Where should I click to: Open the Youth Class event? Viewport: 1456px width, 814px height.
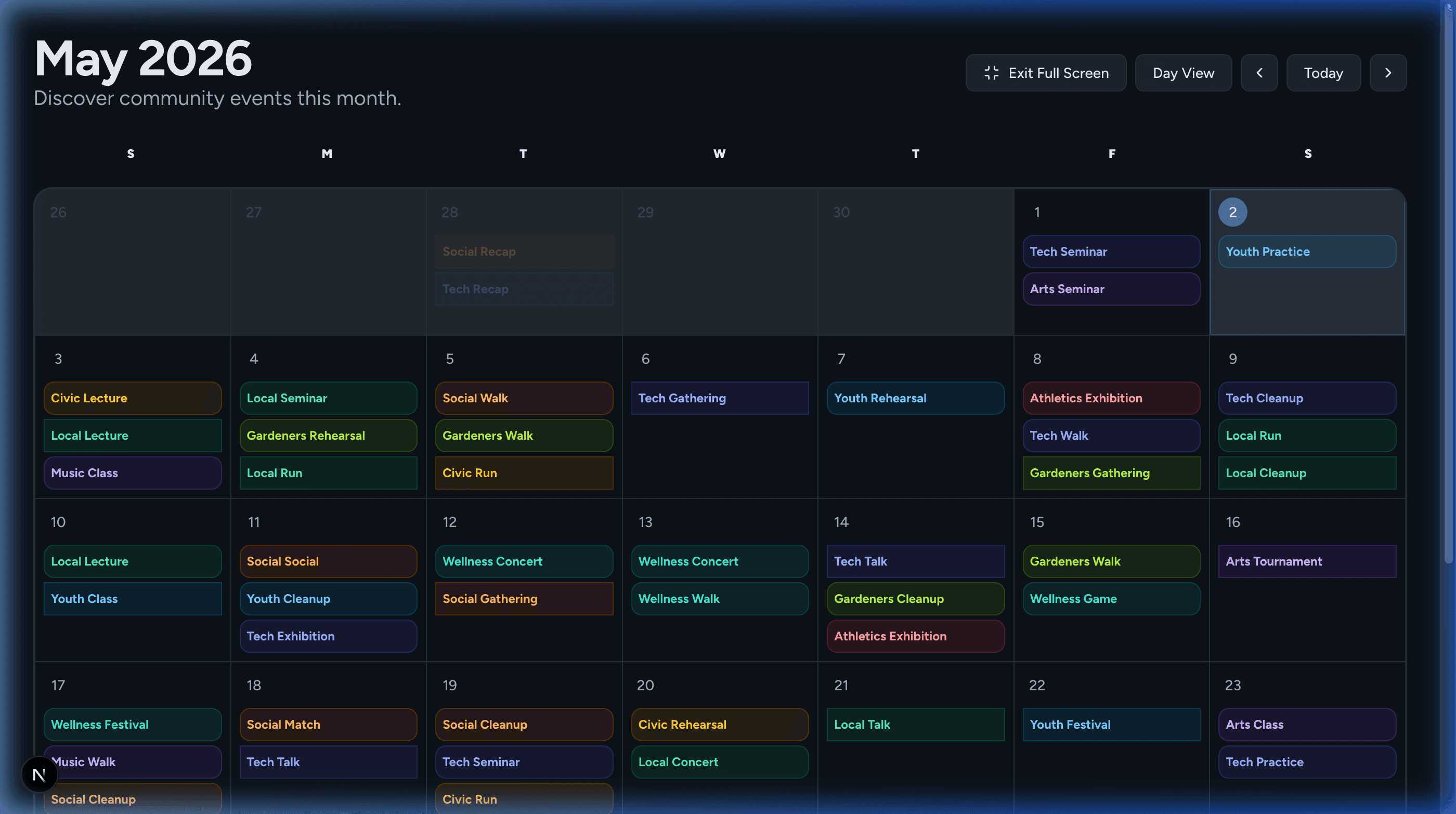(x=132, y=599)
